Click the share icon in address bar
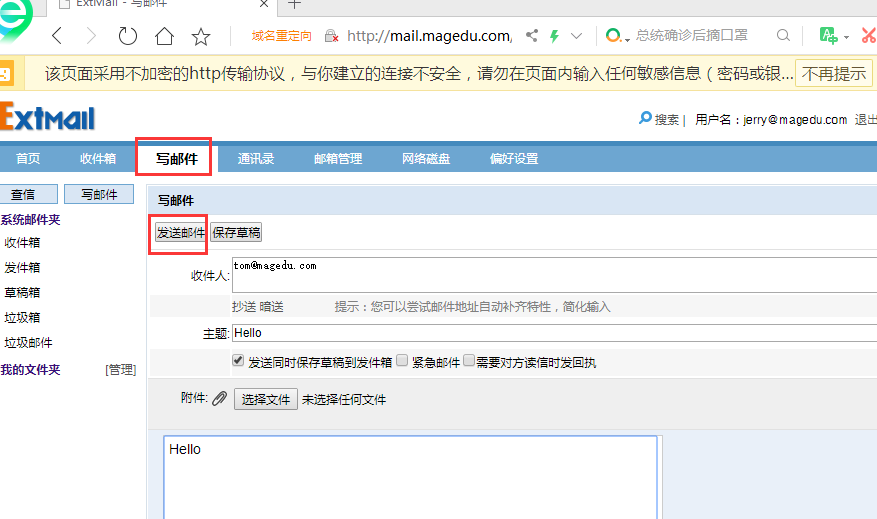The height and width of the screenshot is (519, 877). [x=532, y=36]
